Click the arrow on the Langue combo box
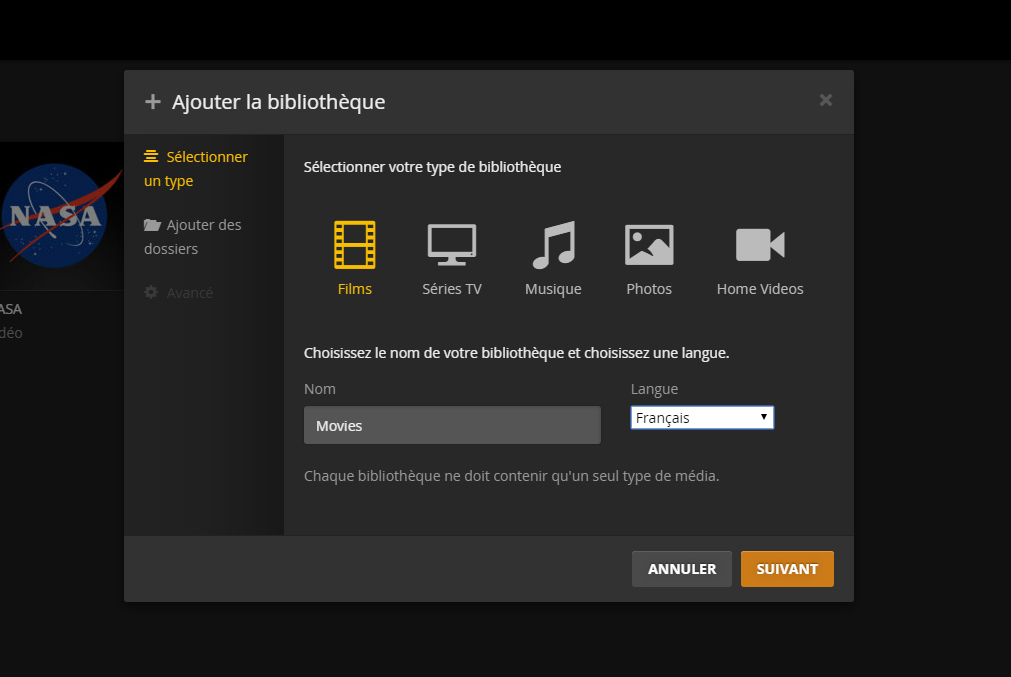The width and height of the screenshot is (1011, 677). (764, 417)
